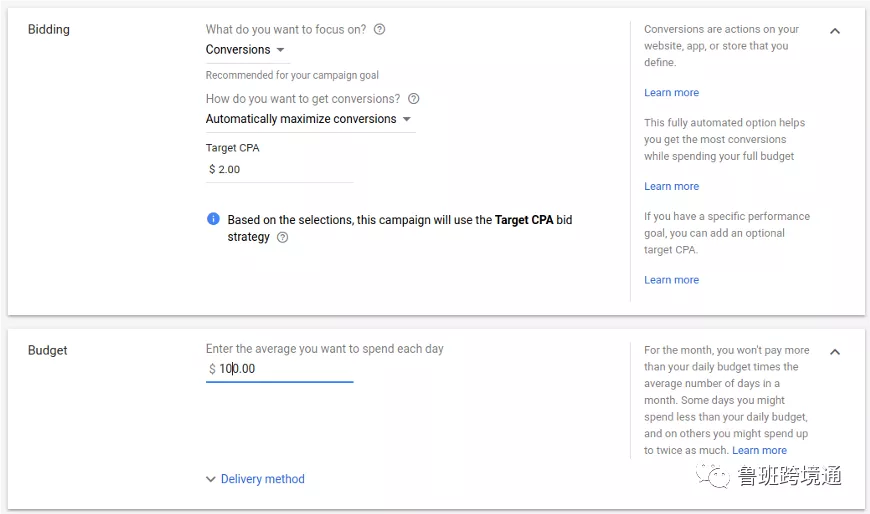The image size is (870, 514).
Task: Open the "Automatically maximize conversions" dropdown
Action: coord(310,119)
